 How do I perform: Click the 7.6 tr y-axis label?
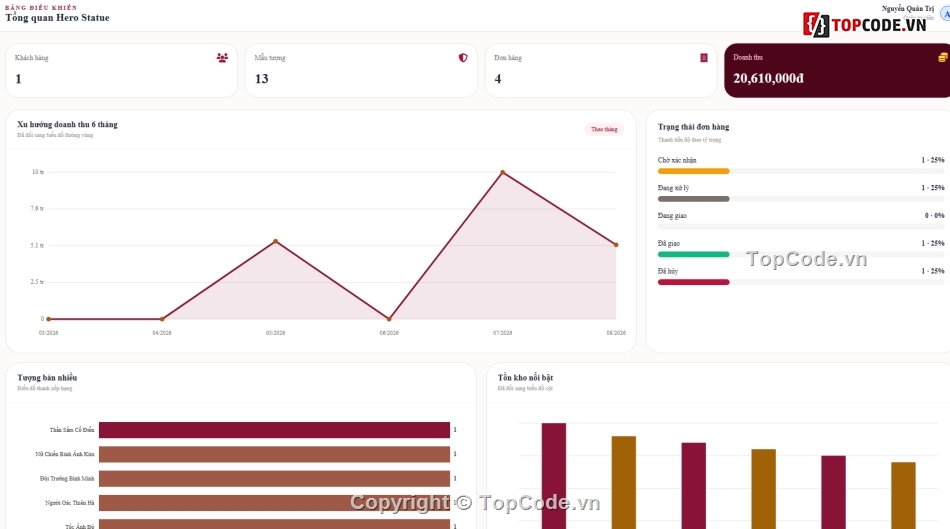pos(37,208)
